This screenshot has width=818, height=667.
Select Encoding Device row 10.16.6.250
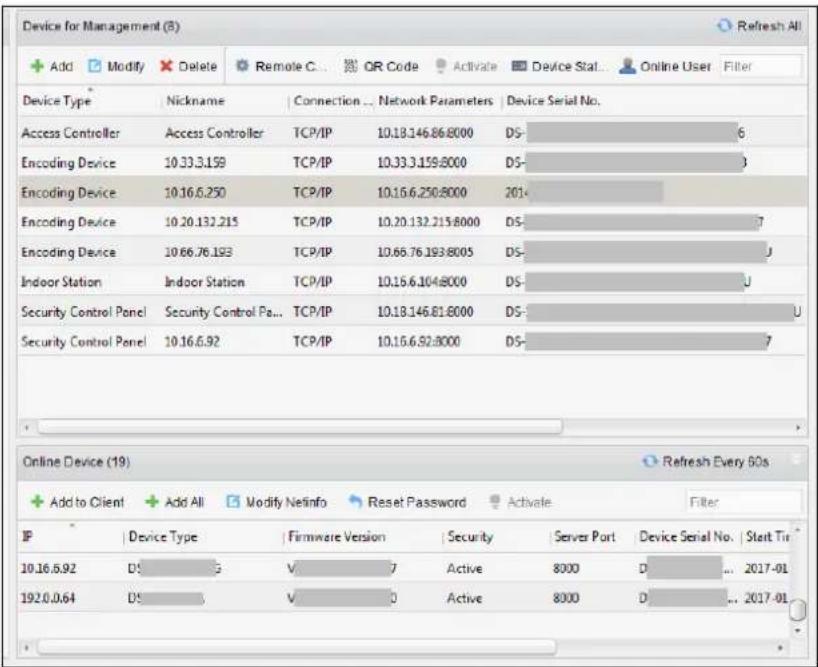click(412, 192)
